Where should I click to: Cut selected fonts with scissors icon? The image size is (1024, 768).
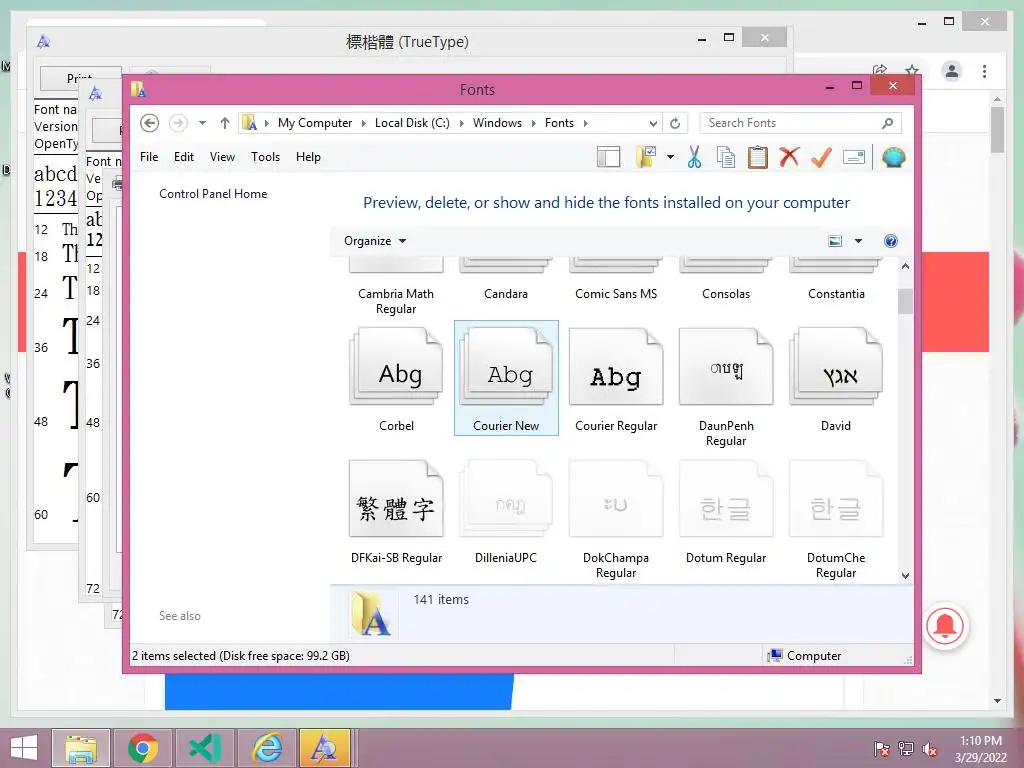tap(694, 157)
